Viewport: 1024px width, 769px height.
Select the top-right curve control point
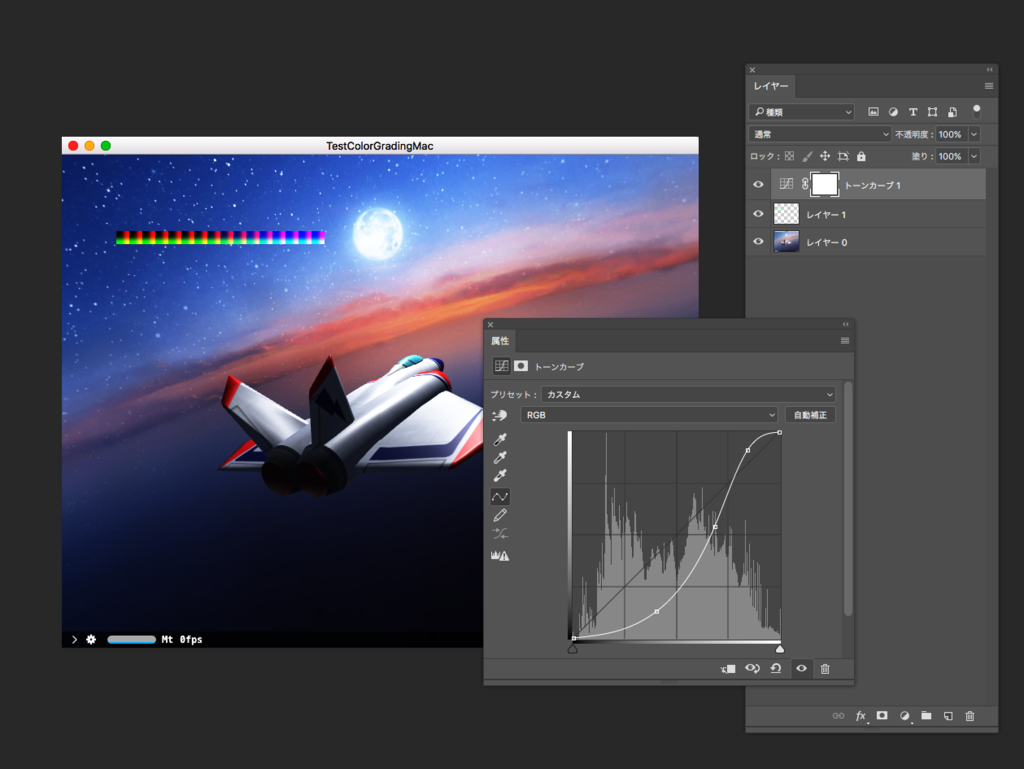[x=780, y=433]
